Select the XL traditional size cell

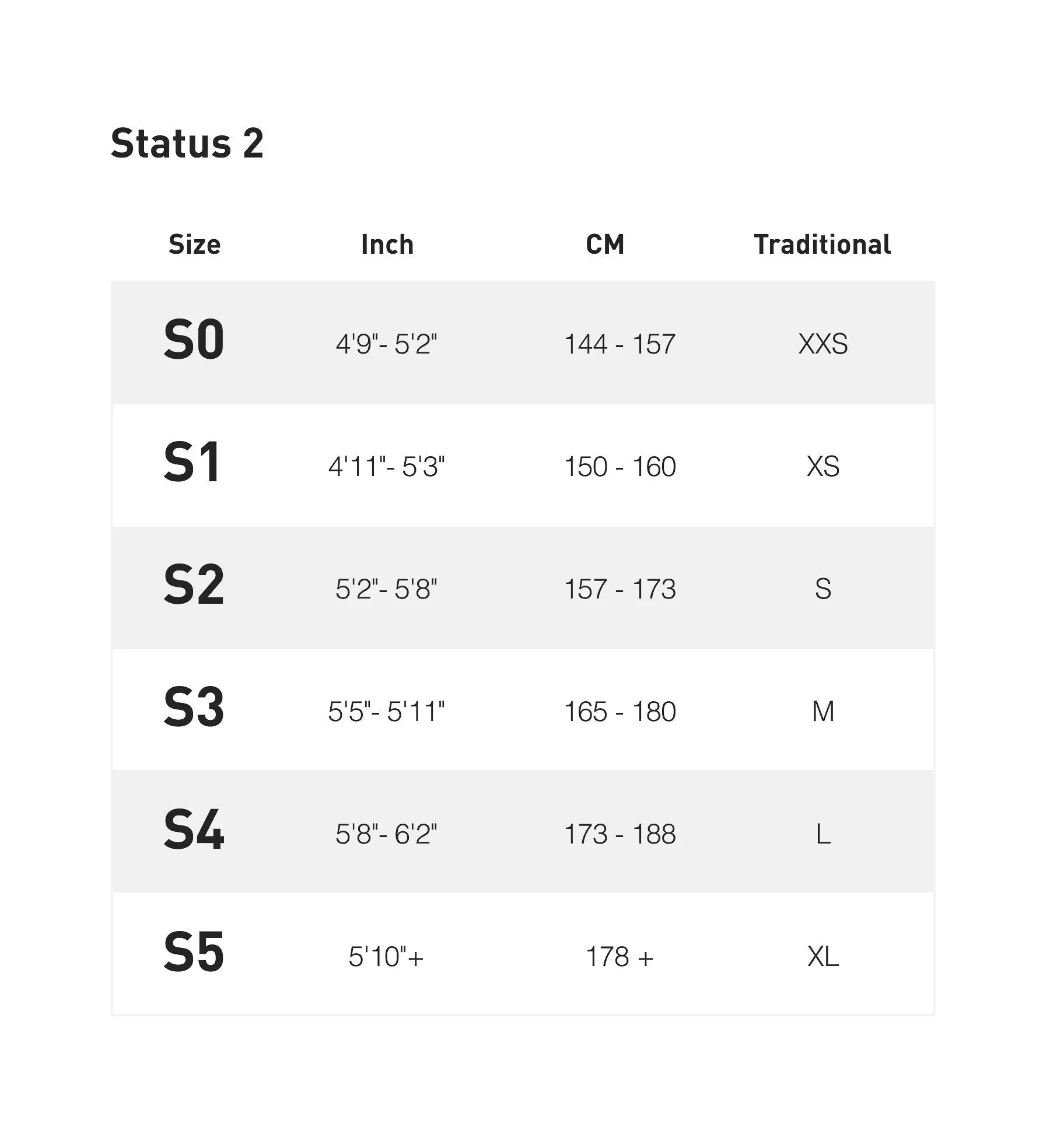822,957
